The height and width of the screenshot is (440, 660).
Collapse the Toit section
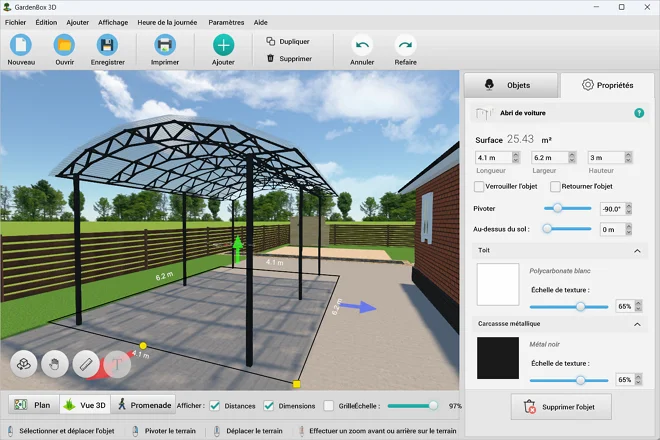tap(639, 251)
